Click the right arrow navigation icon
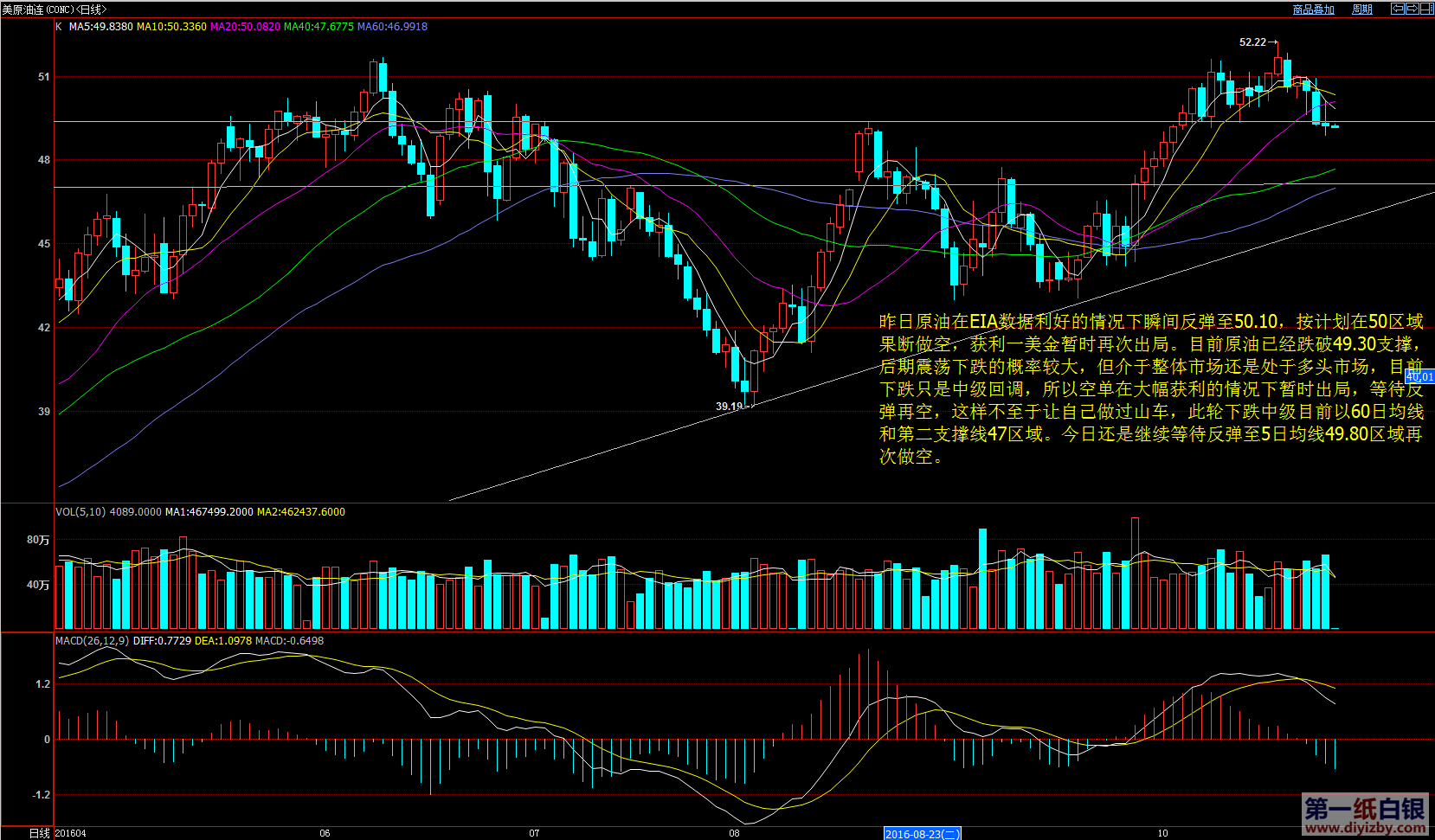The height and width of the screenshot is (840, 1435). [x=1412, y=9]
